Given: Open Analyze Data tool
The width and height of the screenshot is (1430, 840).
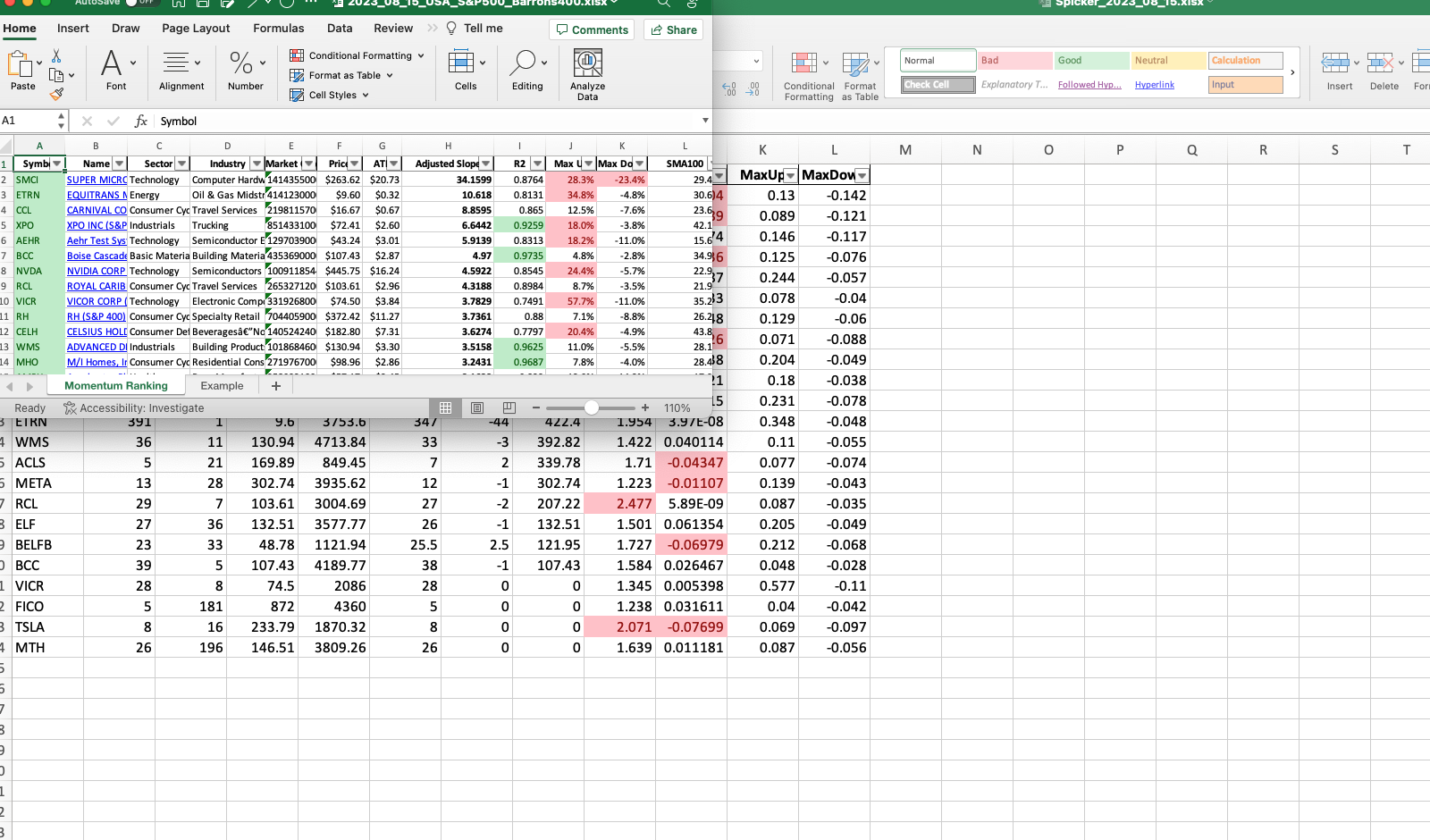Looking at the screenshot, I should (587, 73).
